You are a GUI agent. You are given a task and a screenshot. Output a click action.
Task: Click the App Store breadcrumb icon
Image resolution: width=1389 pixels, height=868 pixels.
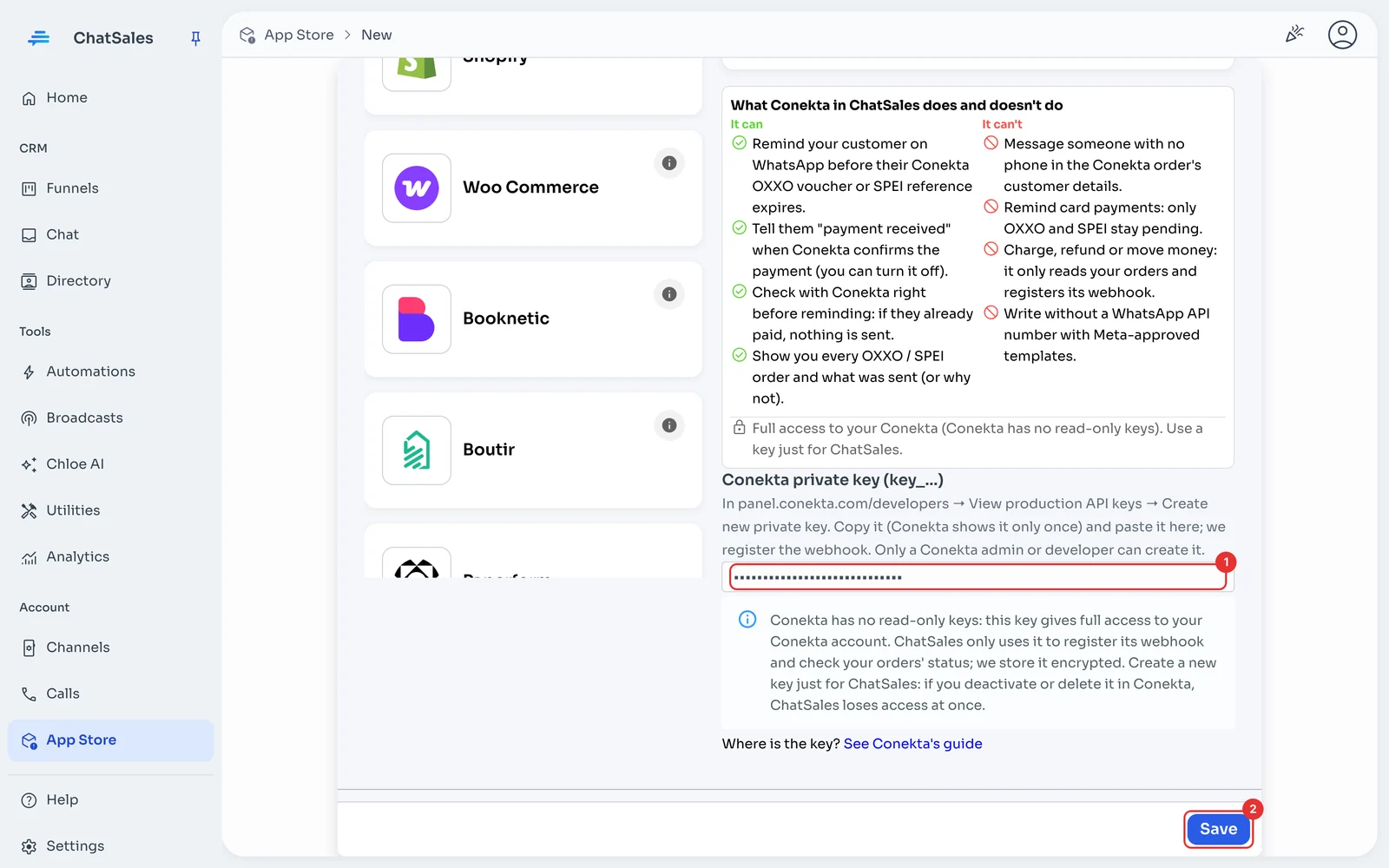247,35
